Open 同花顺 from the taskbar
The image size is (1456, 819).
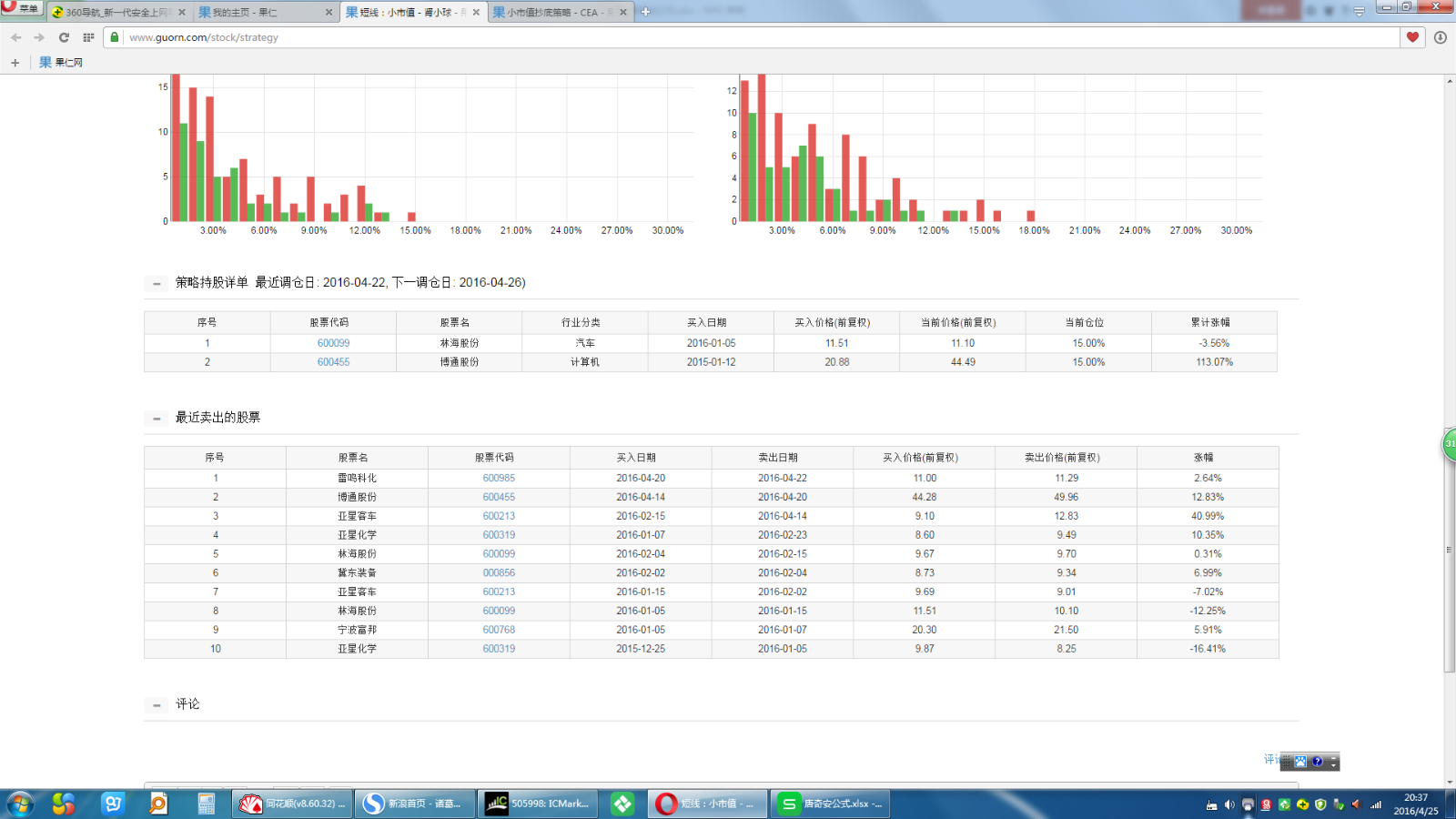click(x=293, y=804)
